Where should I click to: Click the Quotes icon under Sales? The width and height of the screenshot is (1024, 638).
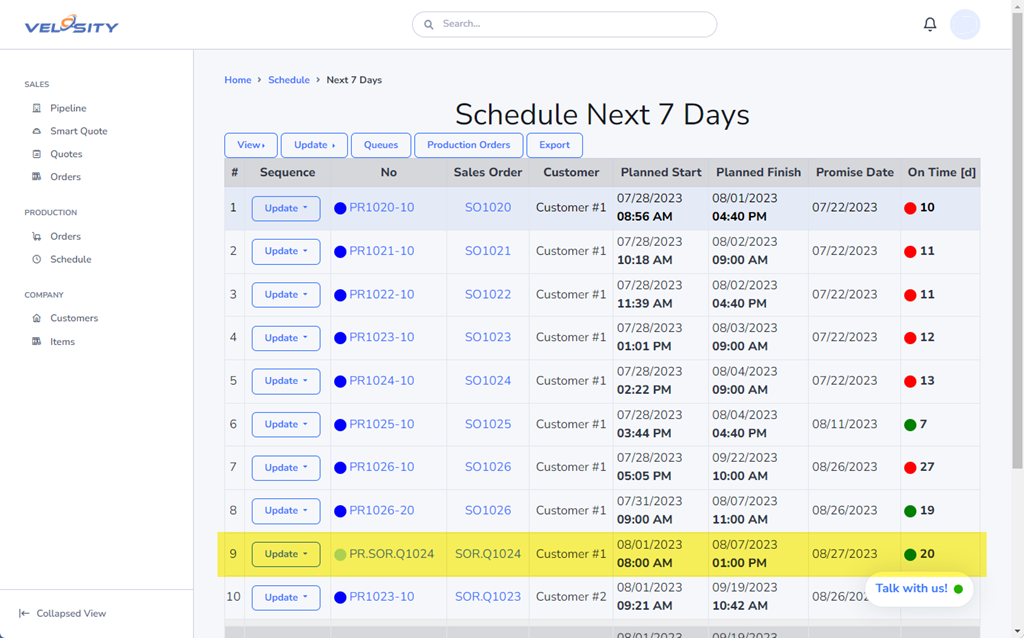37,154
